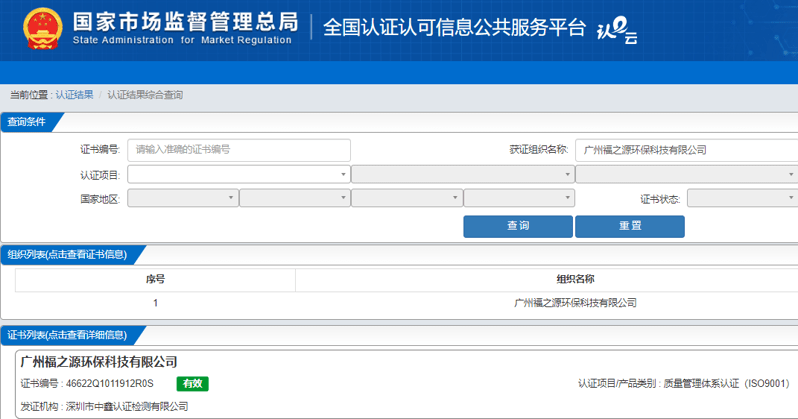
Task: Click 全国认证认可信息公共服务平台 header title
Action: click(x=454, y=27)
